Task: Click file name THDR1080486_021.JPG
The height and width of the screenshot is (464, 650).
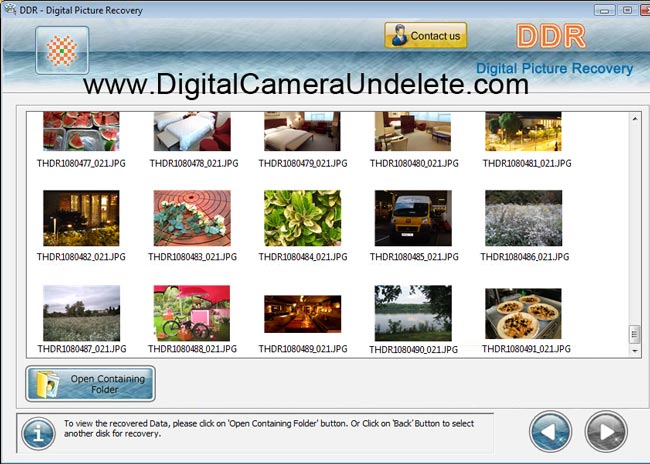Action: 525,257
